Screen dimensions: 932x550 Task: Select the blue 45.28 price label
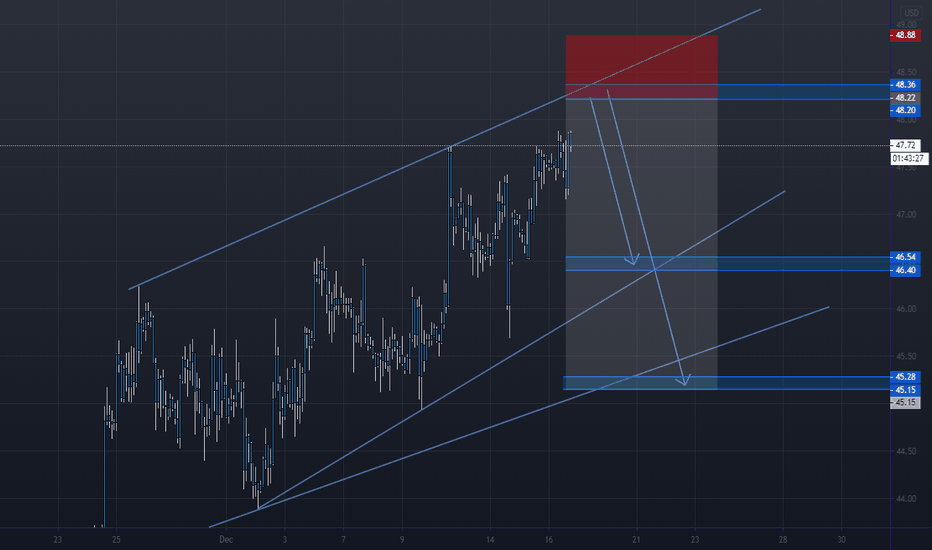905,376
